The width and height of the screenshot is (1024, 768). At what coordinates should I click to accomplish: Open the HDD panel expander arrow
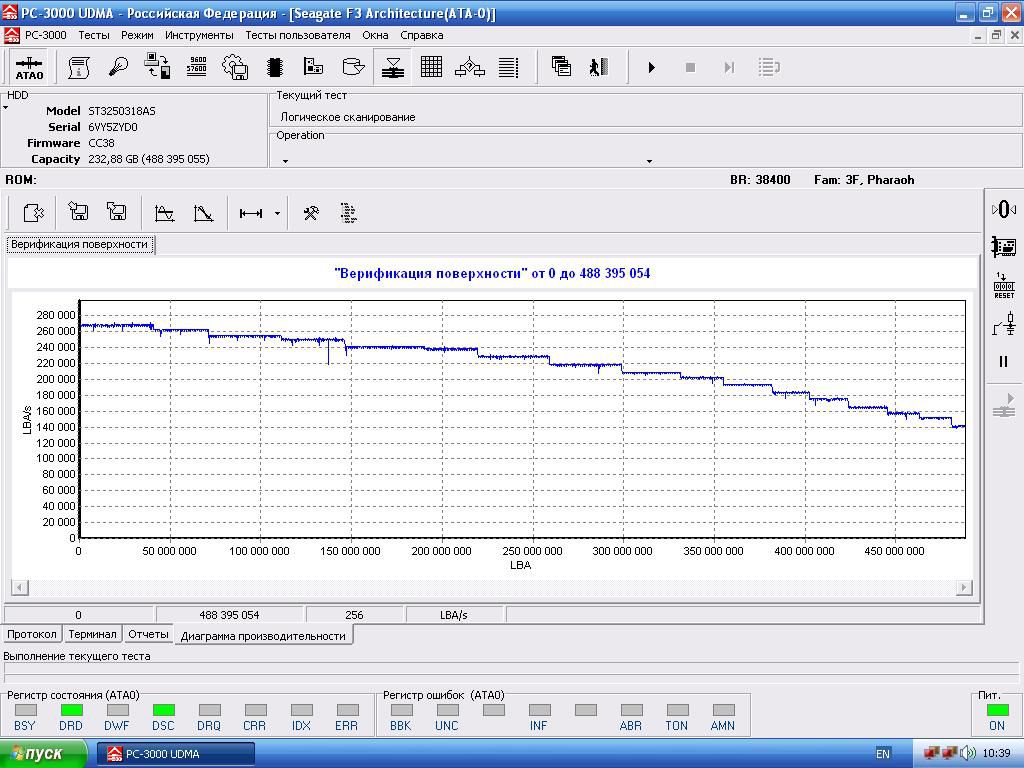(x=6, y=108)
